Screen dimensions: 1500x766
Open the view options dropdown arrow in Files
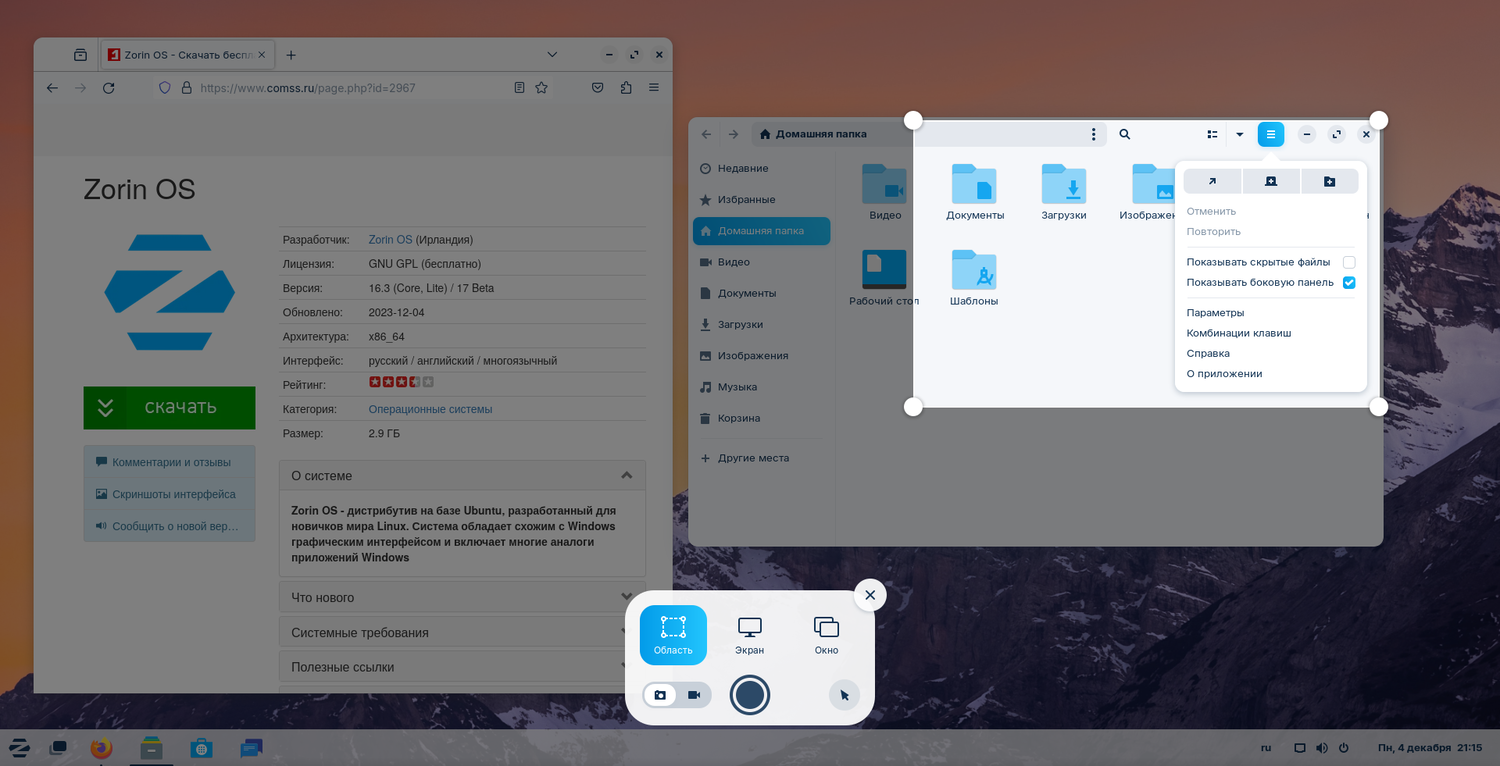(1240, 134)
